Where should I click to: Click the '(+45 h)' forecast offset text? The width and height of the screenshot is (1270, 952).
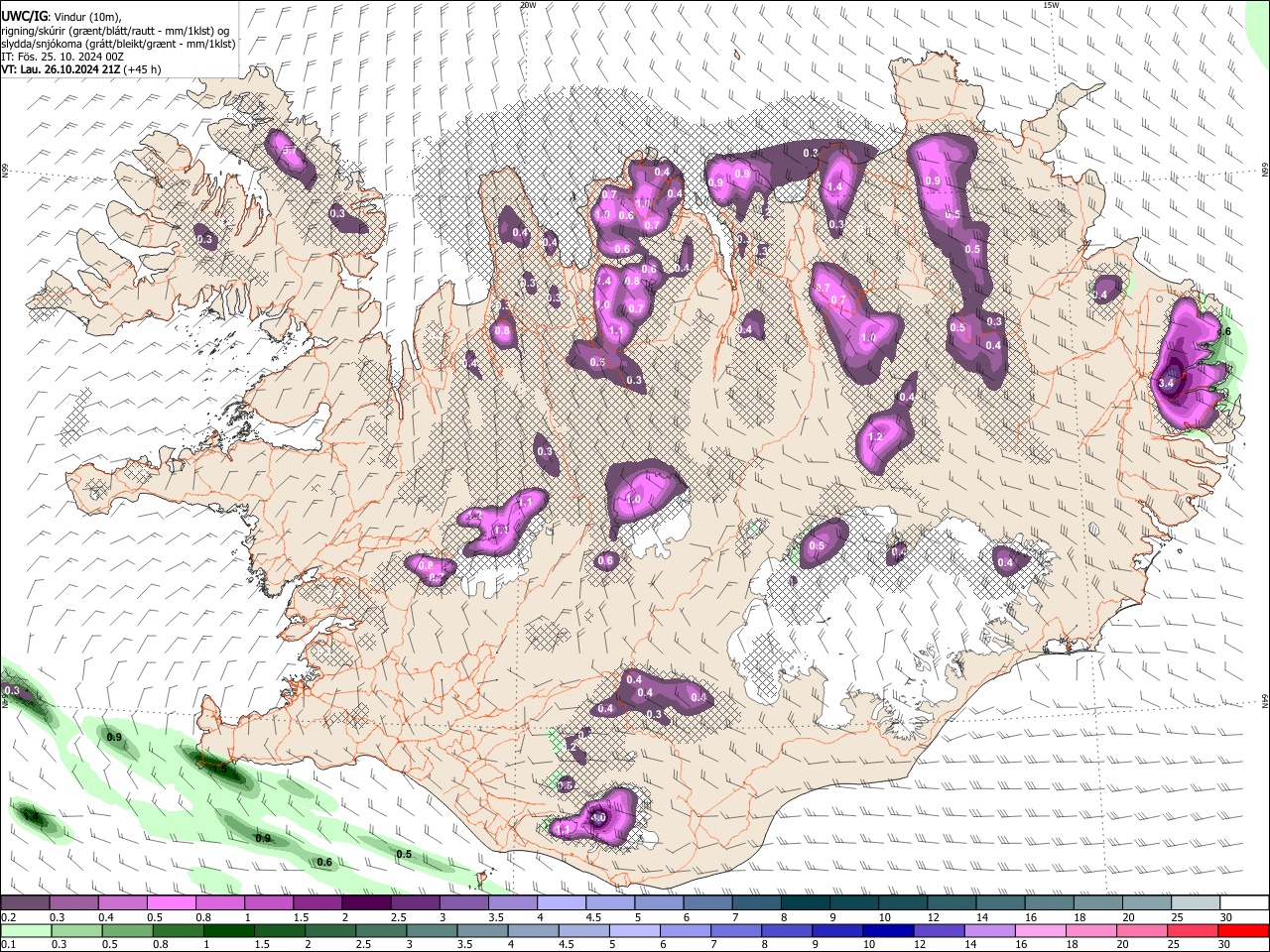click(x=143, y=69)
